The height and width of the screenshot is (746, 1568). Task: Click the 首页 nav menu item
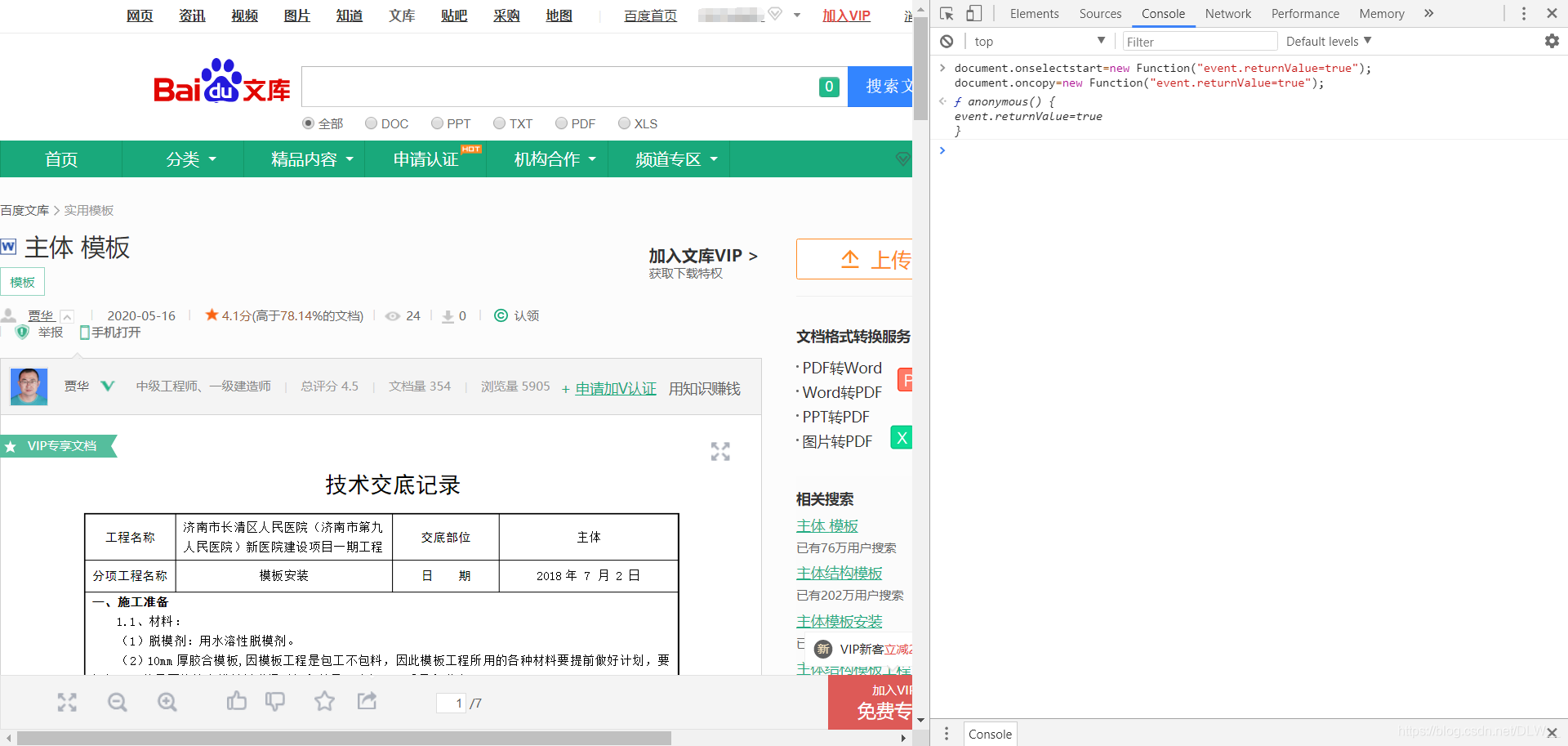pyautogui.click(x=61, y=159)
